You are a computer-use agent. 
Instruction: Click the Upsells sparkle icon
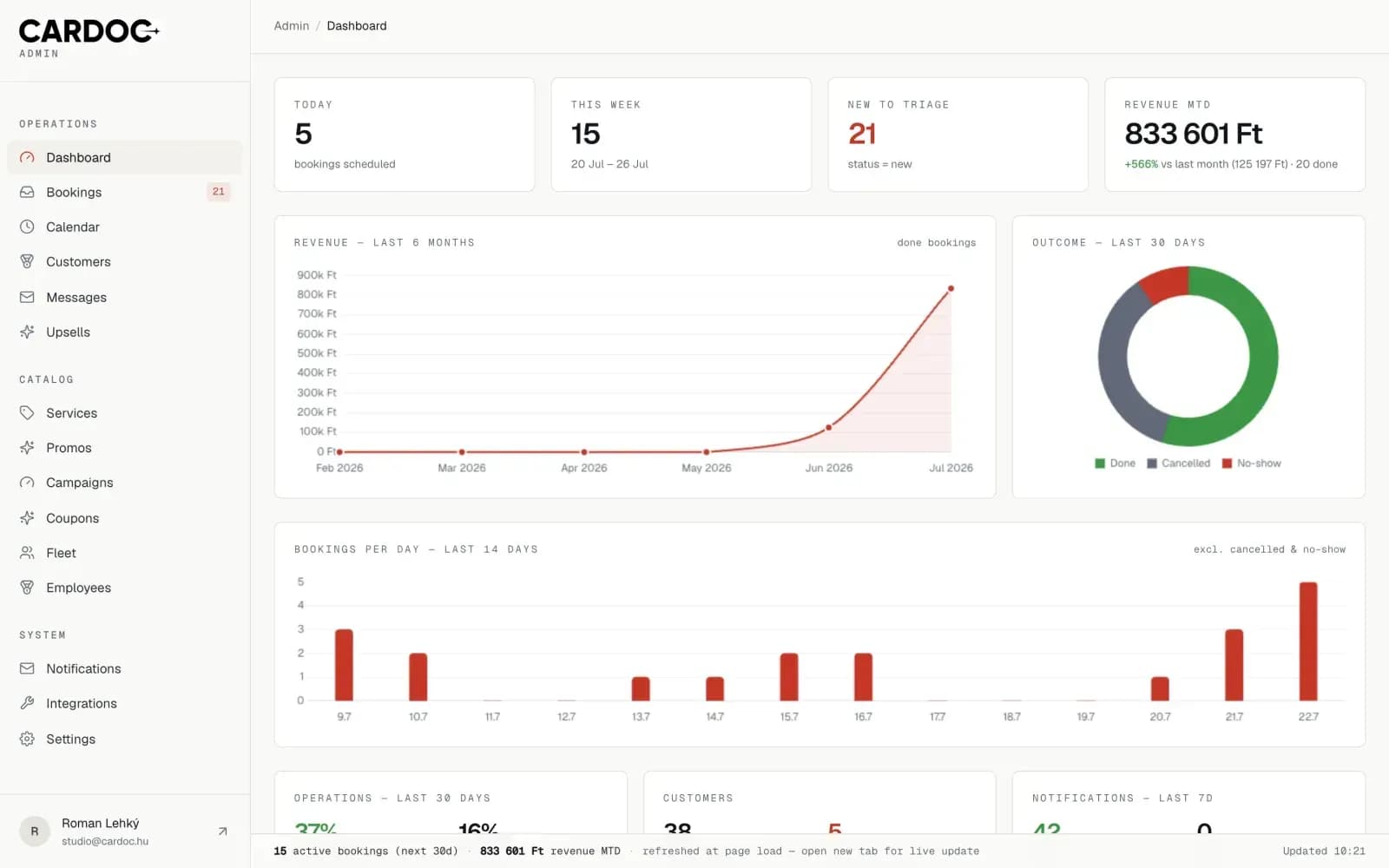click(x=27, y=332)
